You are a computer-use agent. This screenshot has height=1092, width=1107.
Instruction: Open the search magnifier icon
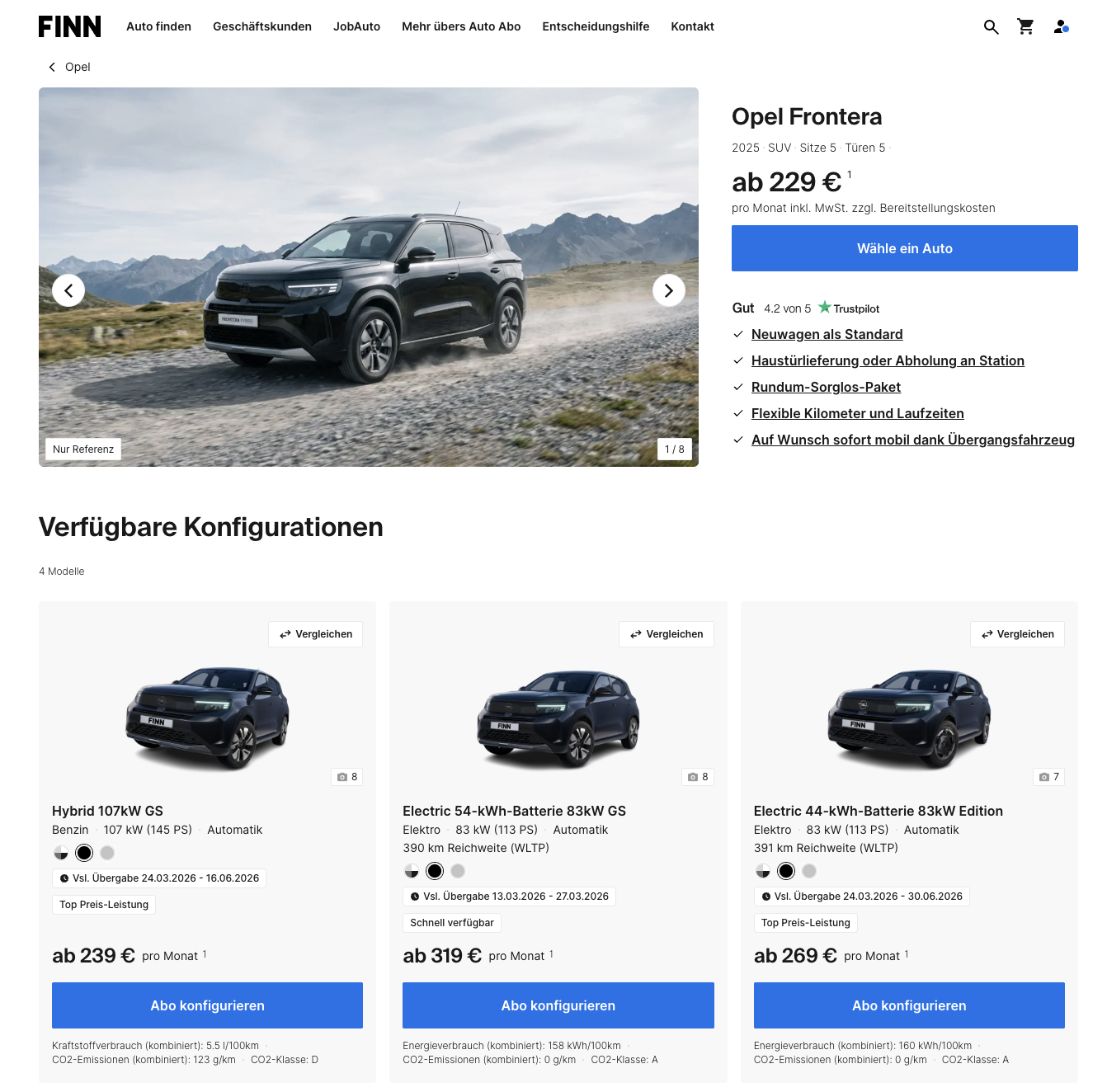click(x=991, y=27)
